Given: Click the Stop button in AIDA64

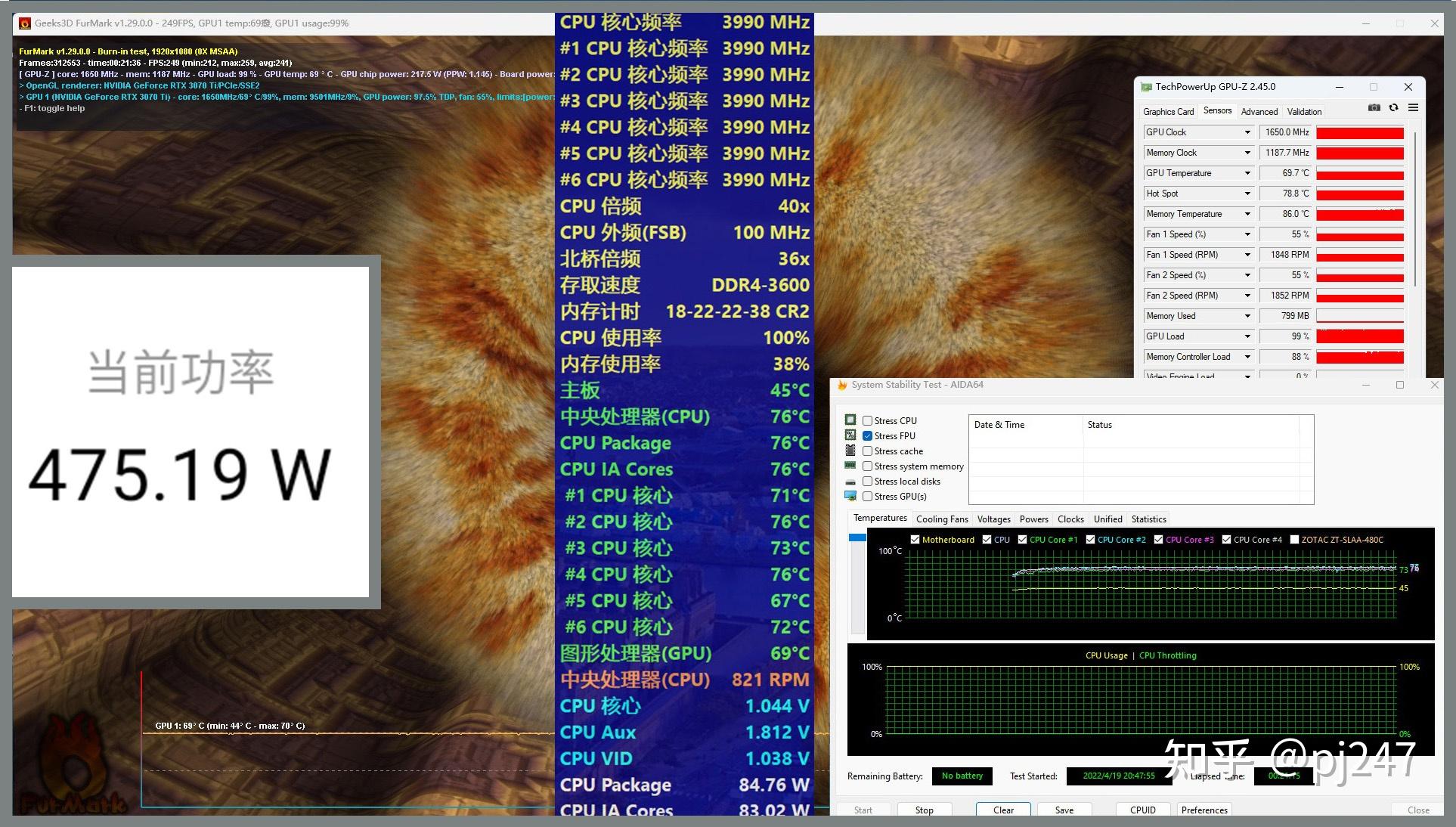Looking at the screenshot, I should pyautogui.click(x=924, y=810).
